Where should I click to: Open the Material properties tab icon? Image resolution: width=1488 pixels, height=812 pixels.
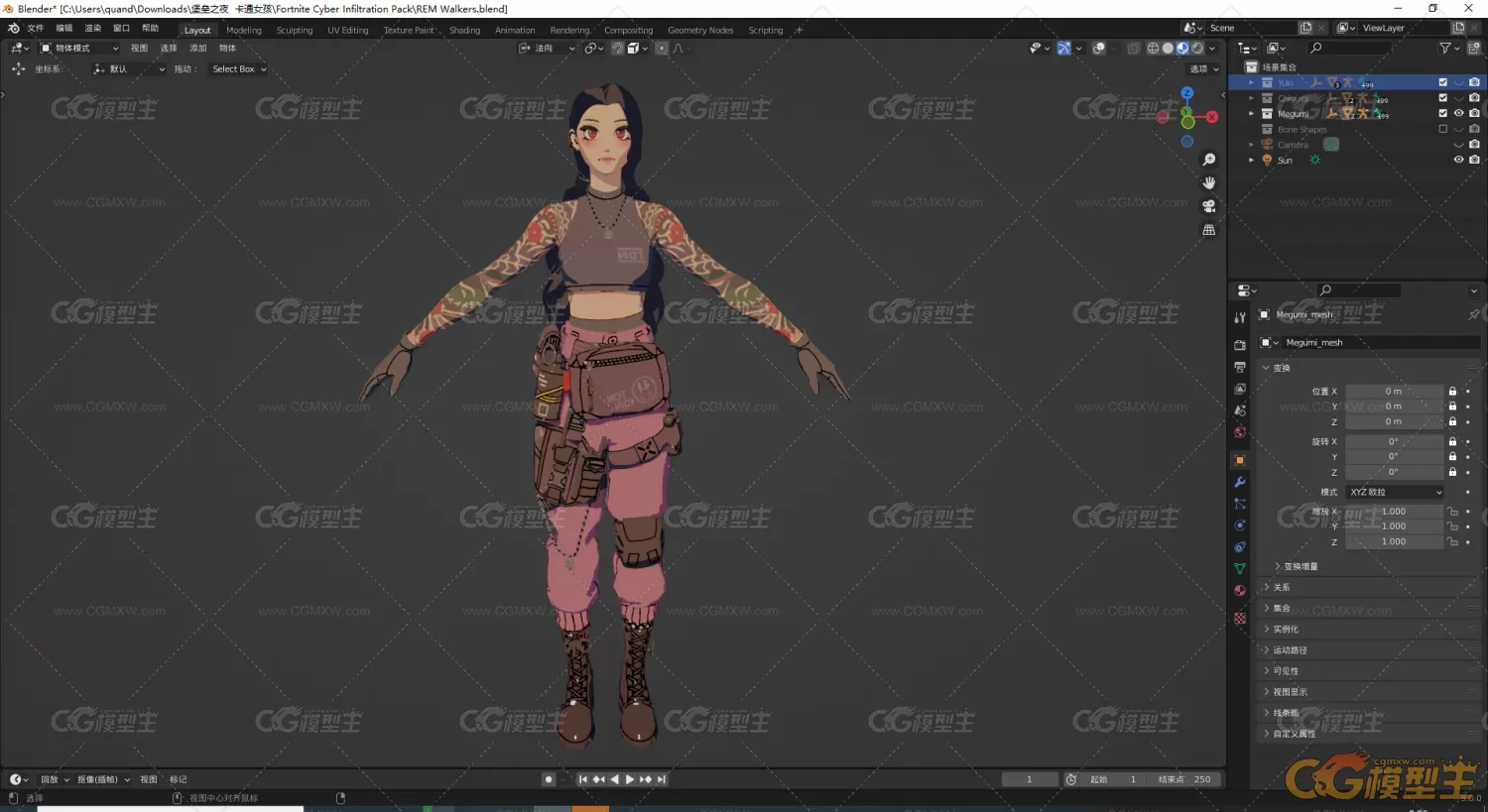click(1240, 591)
